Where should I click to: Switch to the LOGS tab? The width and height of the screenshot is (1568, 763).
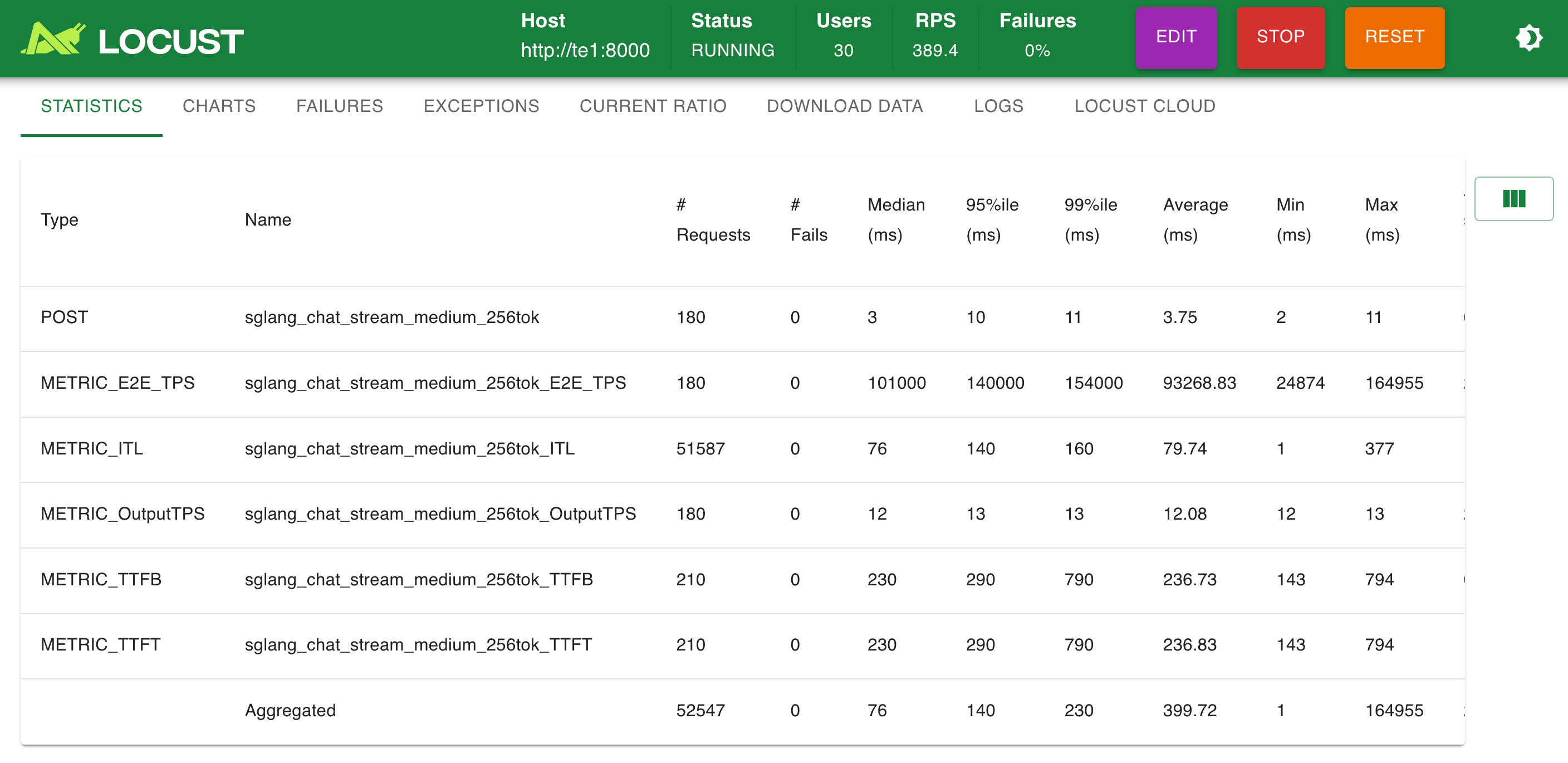(x=998, y=106)
